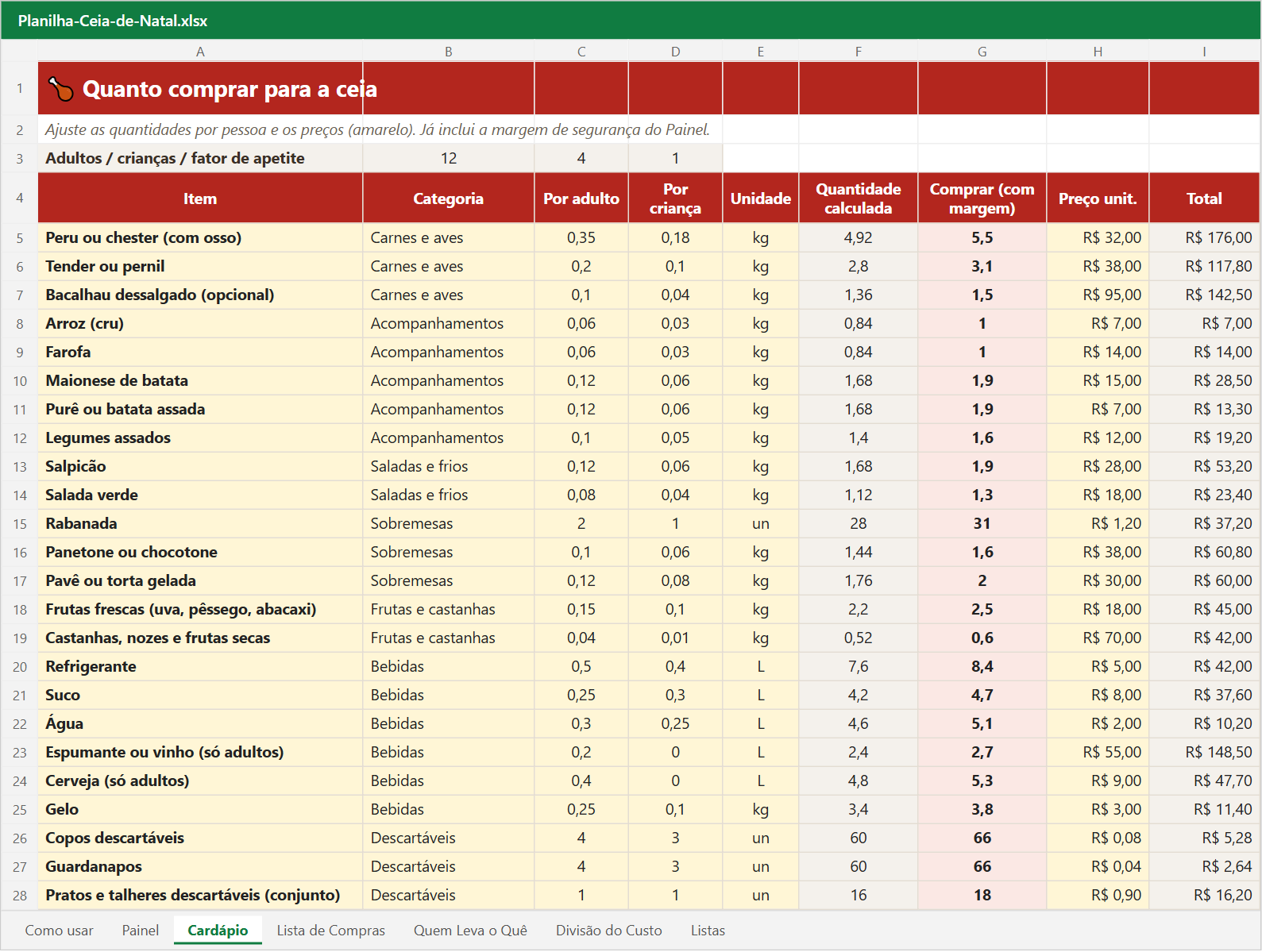Screen dimensions: 1262x952
Task: Select 'Castanhas, nozes e frutas secas' cell
Action: (200, 638)
